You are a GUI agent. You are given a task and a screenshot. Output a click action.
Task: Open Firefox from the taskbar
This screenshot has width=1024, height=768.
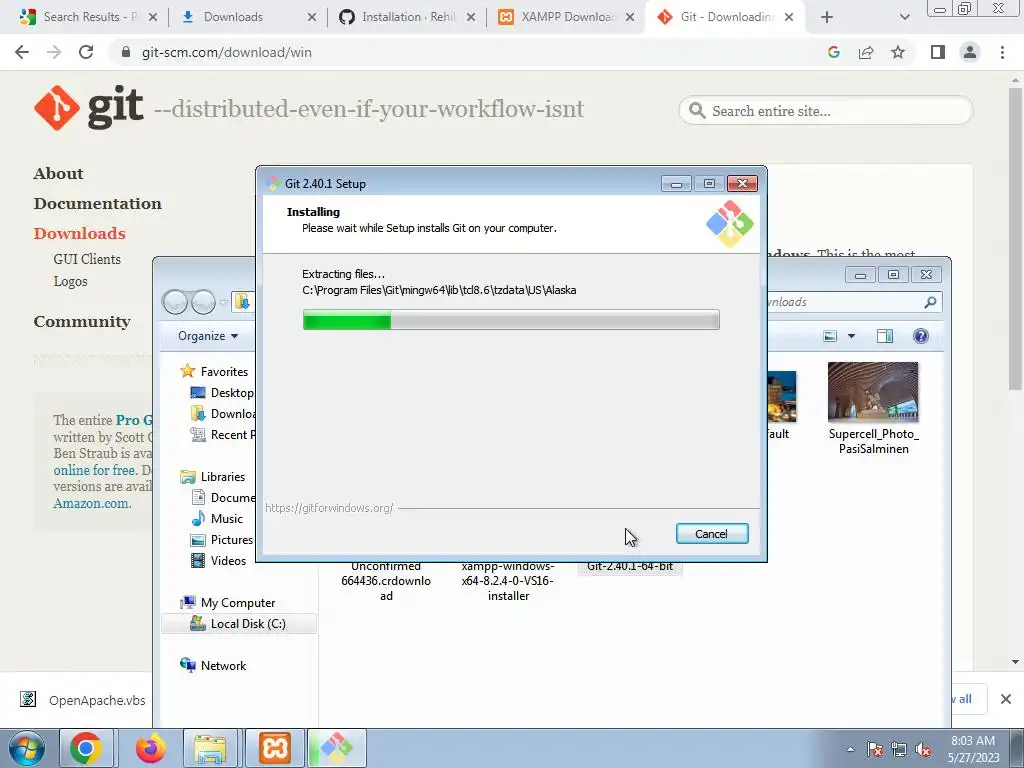coord(150,748)
